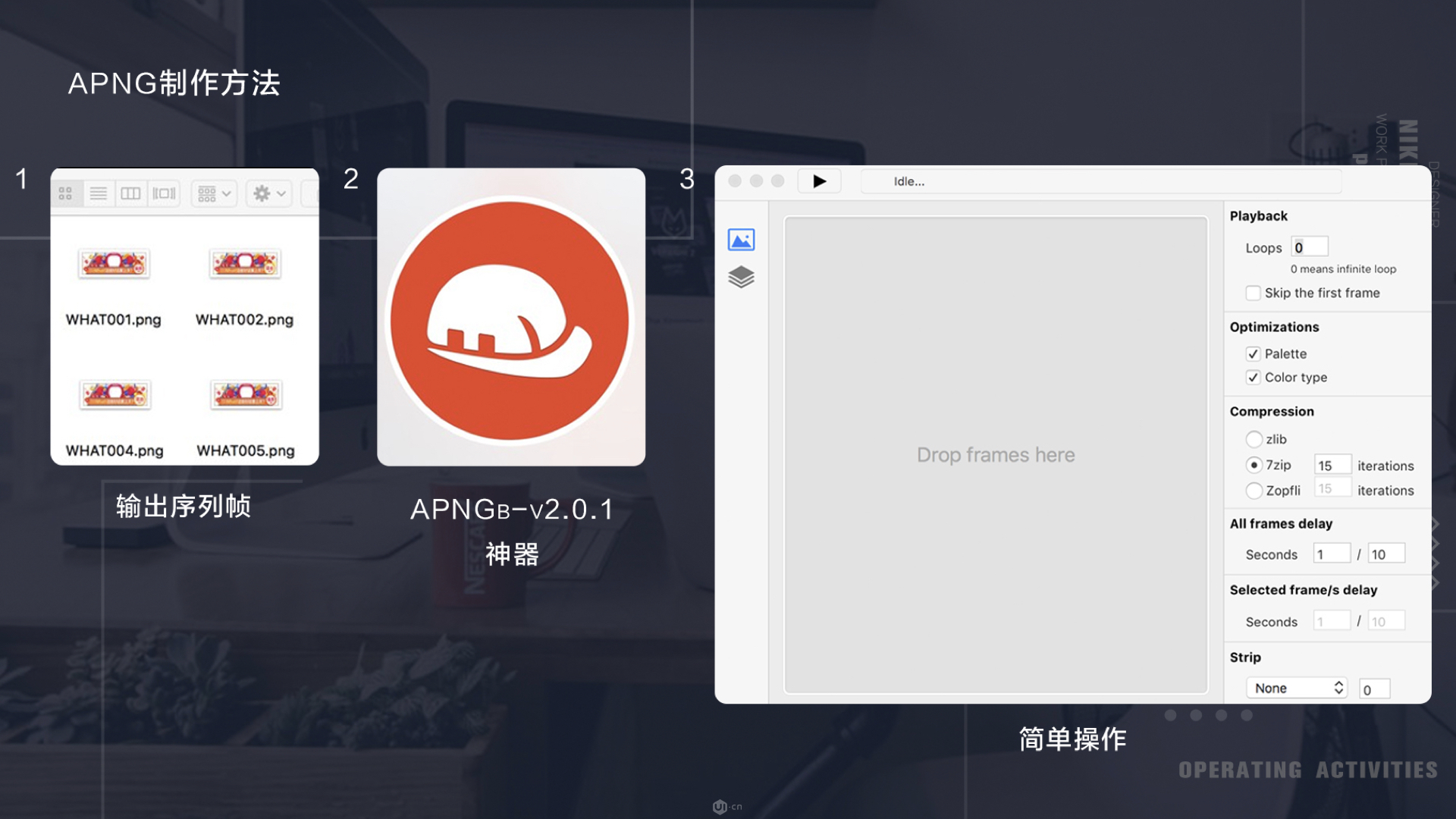
Task: Select the image frames sidebar icon
Action: point(741,240)
